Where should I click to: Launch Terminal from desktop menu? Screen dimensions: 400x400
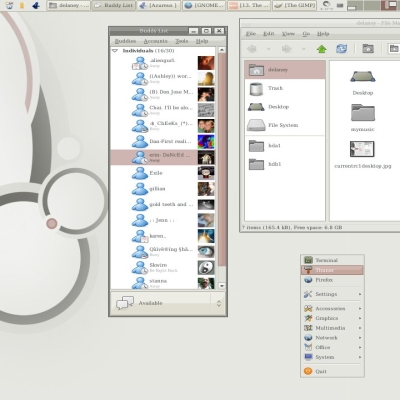tap(332, 260)
